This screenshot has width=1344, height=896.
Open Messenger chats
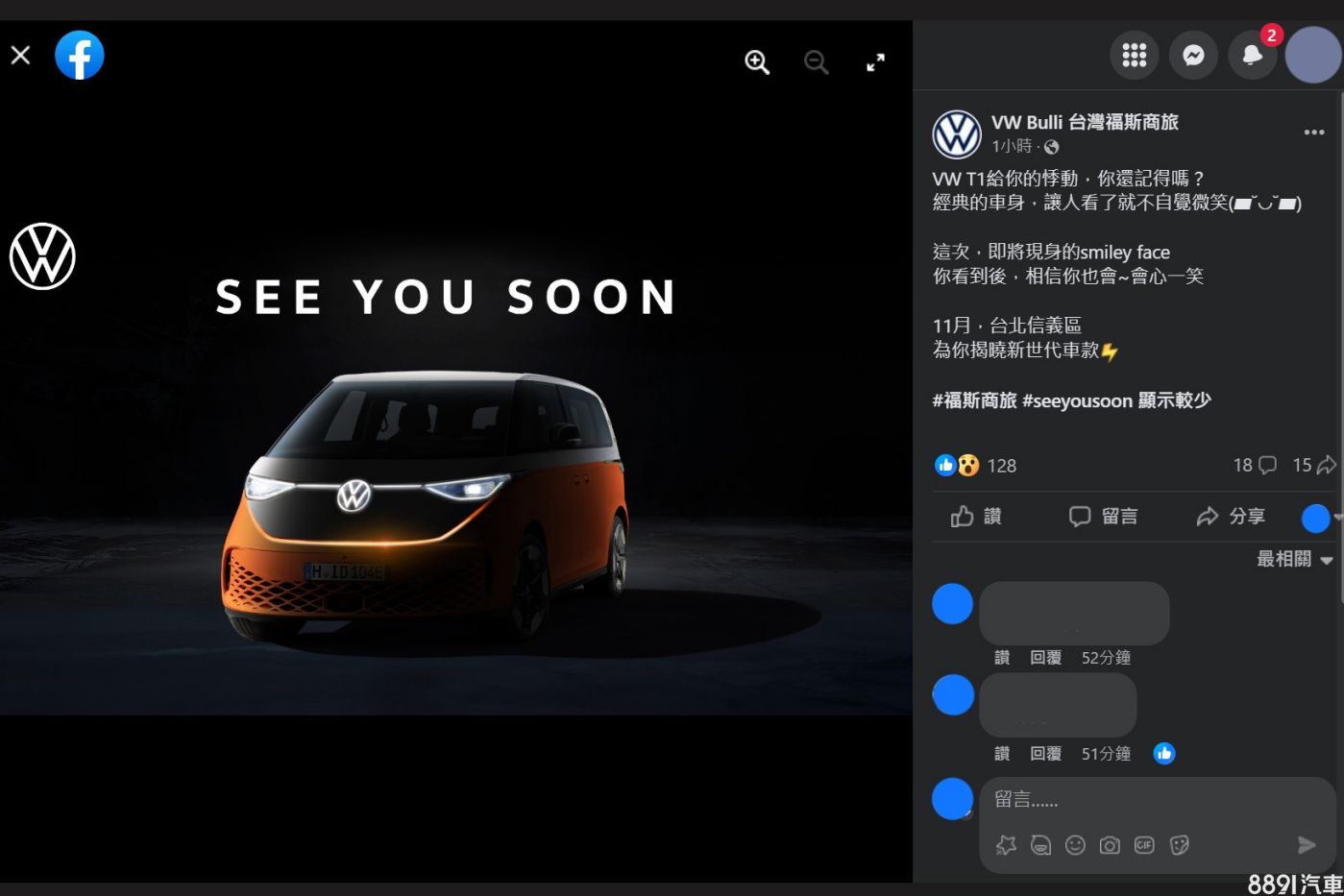[x=1193, y=55]
